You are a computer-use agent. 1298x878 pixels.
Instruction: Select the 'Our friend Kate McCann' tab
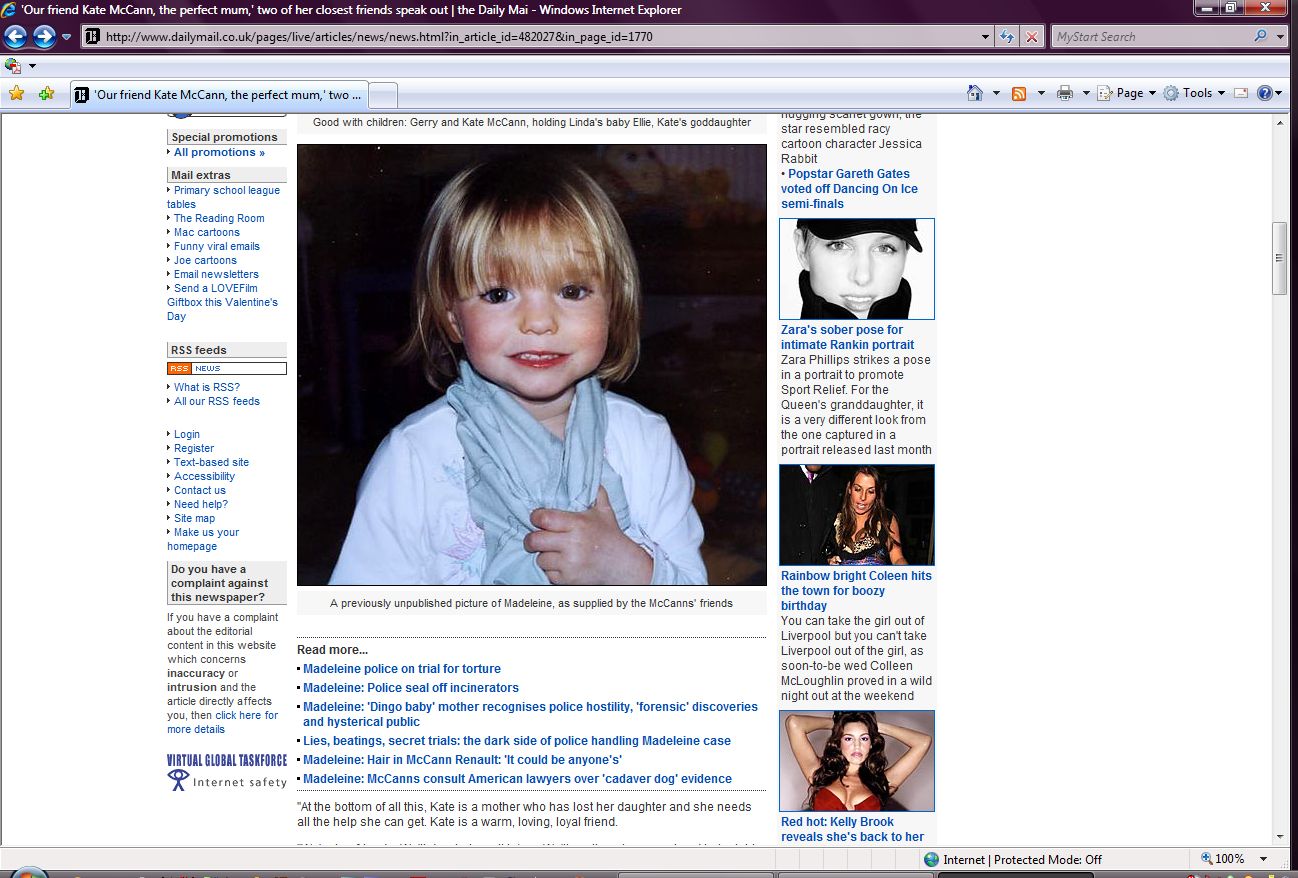(x=220, y=95)
